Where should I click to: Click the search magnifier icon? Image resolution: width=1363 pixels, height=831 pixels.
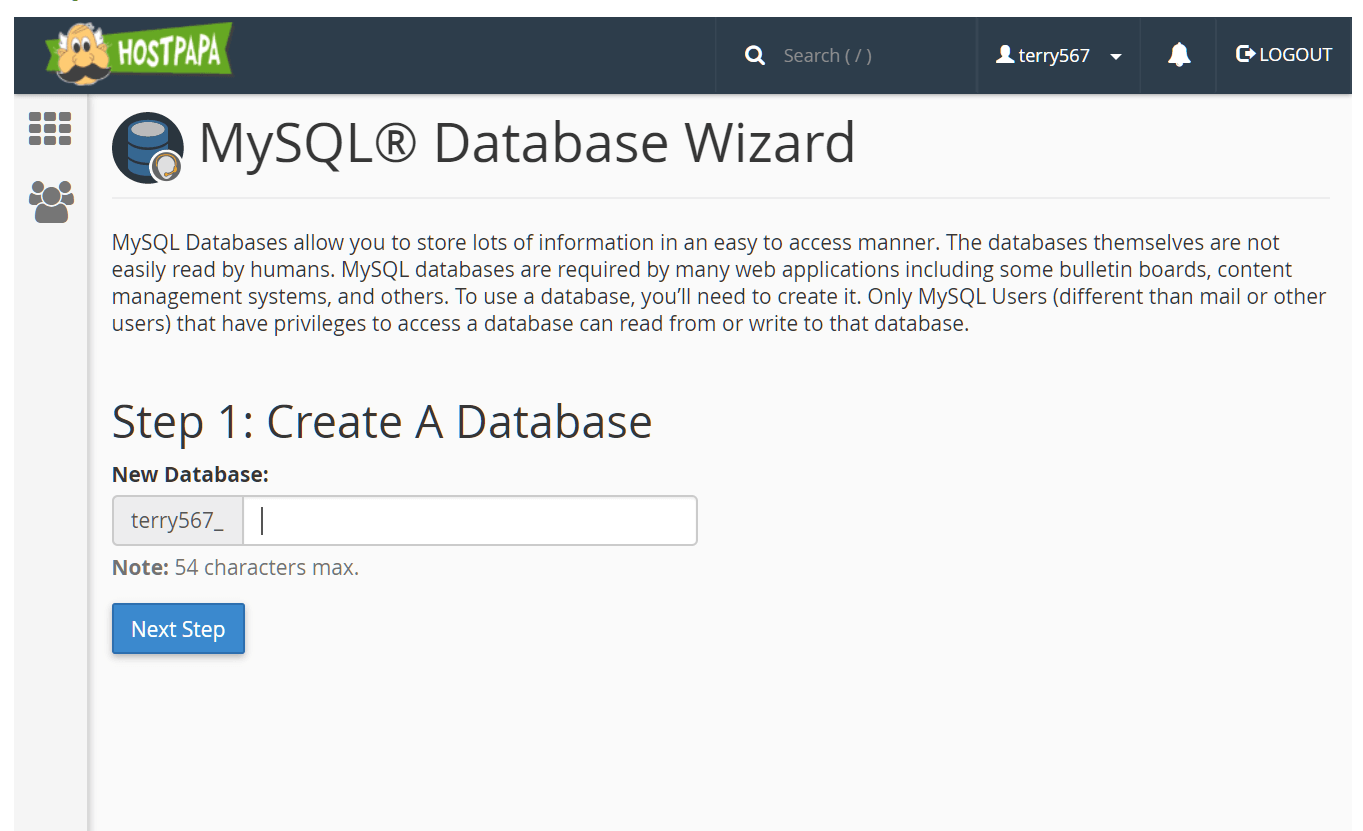click(x=755, y=55)
